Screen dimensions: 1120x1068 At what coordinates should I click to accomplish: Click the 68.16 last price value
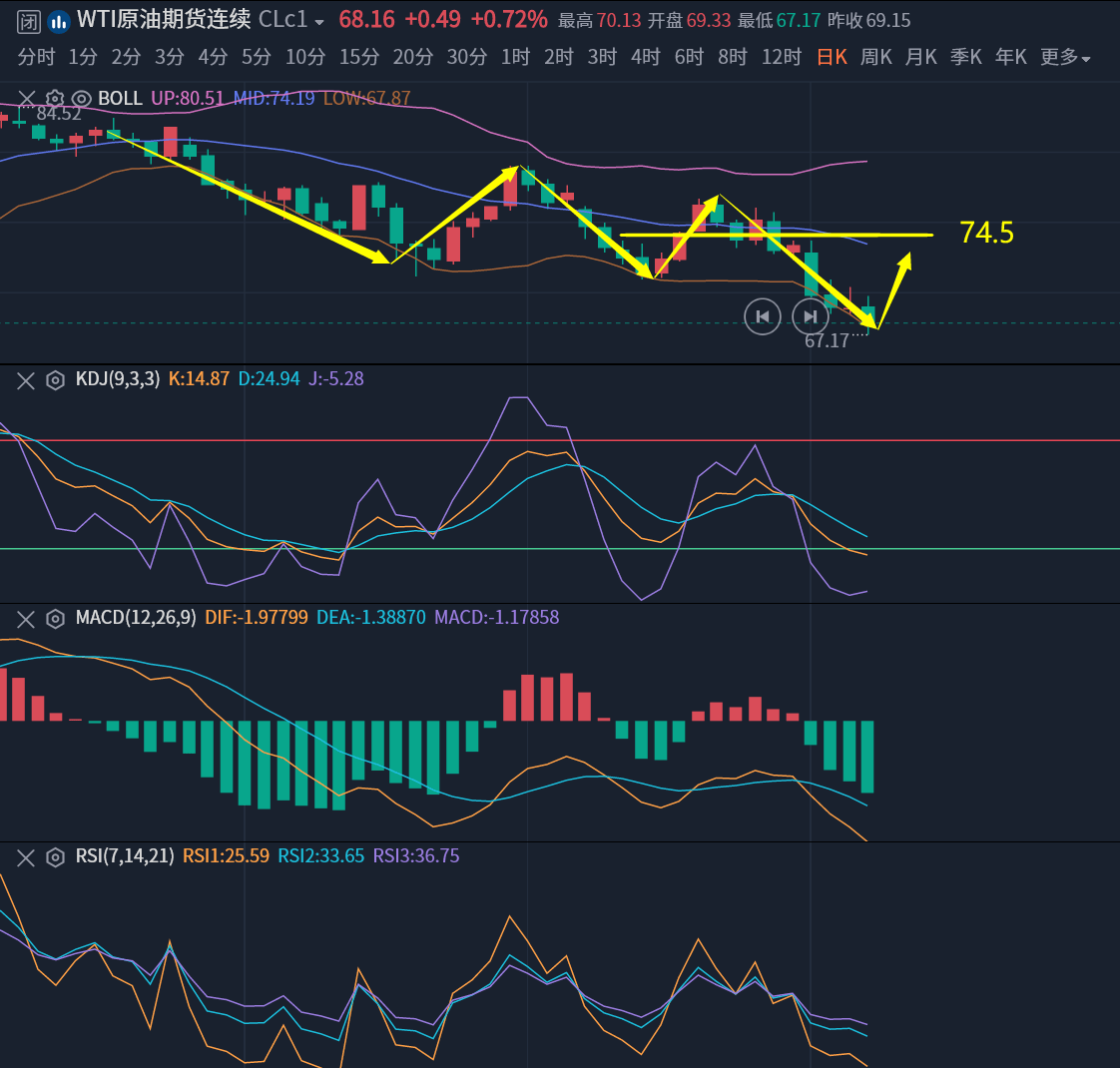(x=366, y=20)
